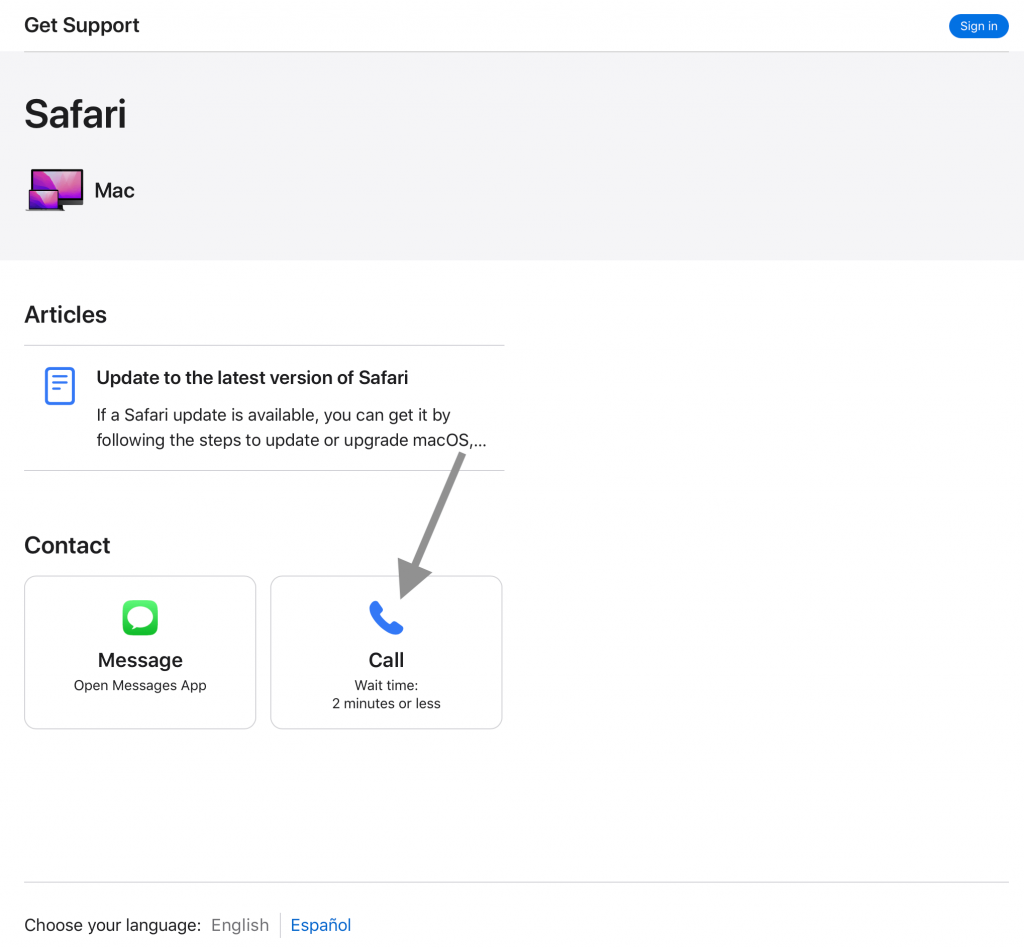Select the Mac device thumbnail image
Image resolution: width=1024 pixels, height=948 pixels.
point(56,189)
